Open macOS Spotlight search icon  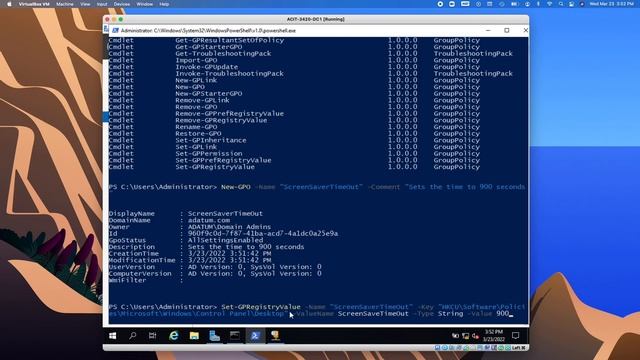561,4
